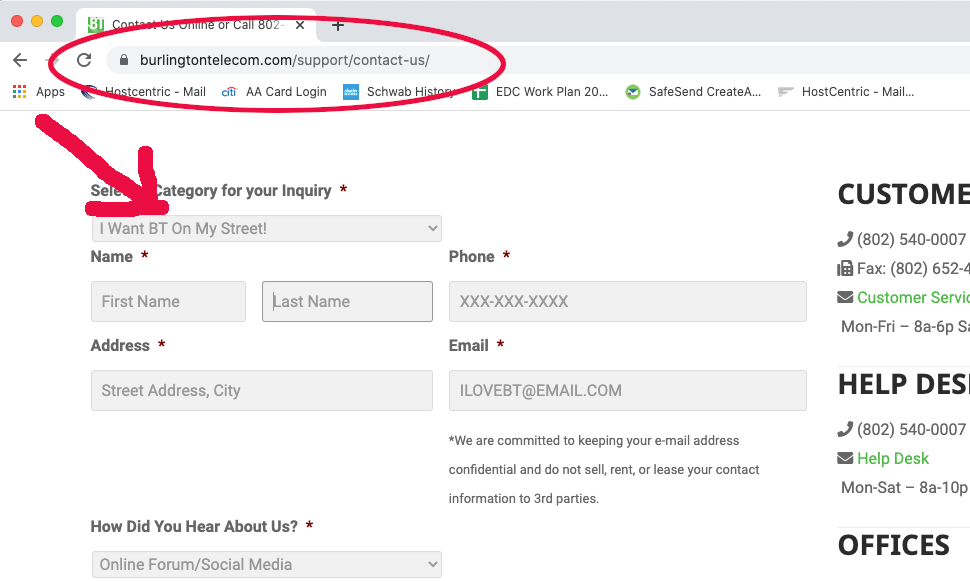
Task: Click the padlock icon in the address bar
Action: click(124, 60)
